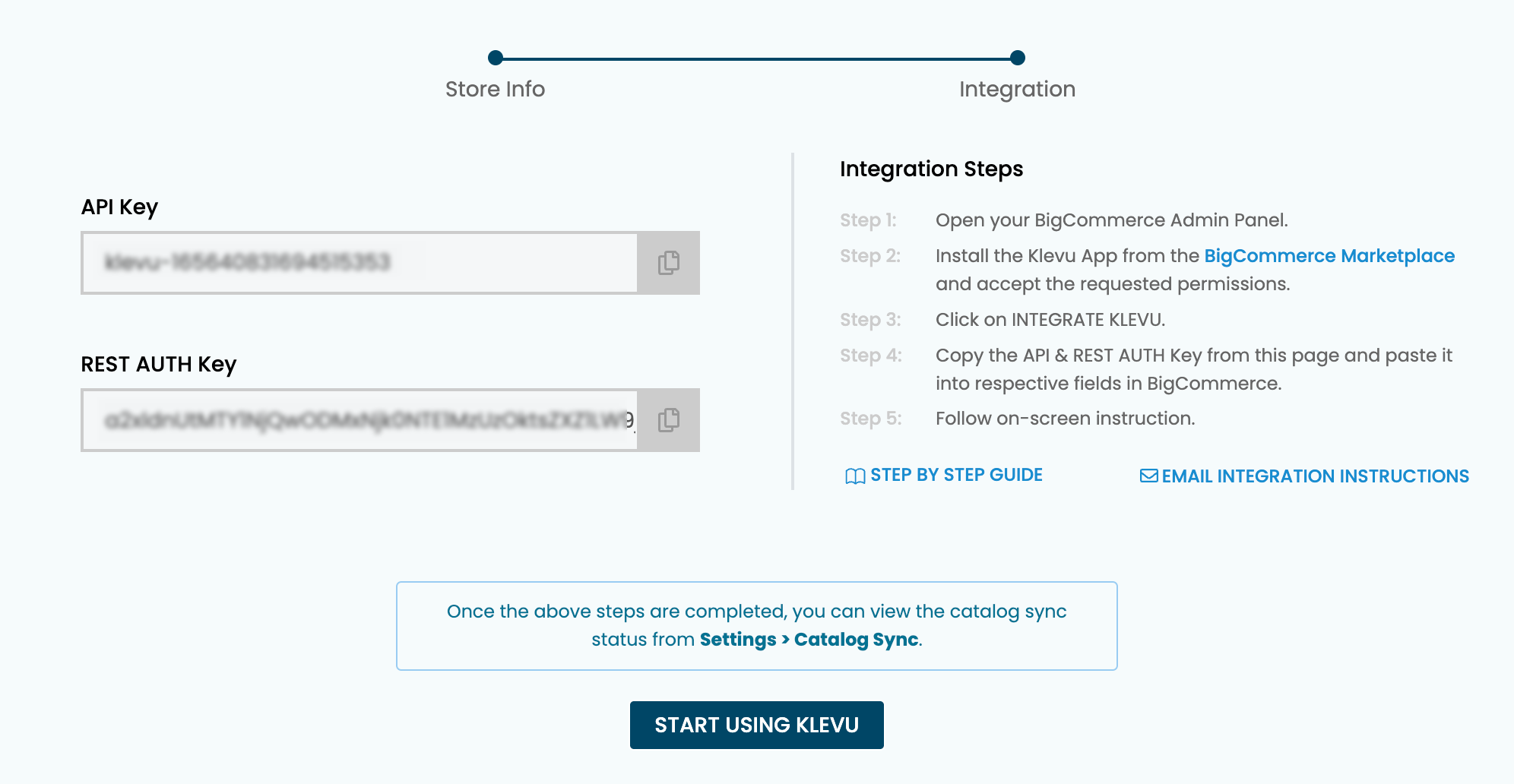Viewport: 1514px width, 784px height.
Task: Open the BigCommerce Marketplace link
Action: [1329, 256]
